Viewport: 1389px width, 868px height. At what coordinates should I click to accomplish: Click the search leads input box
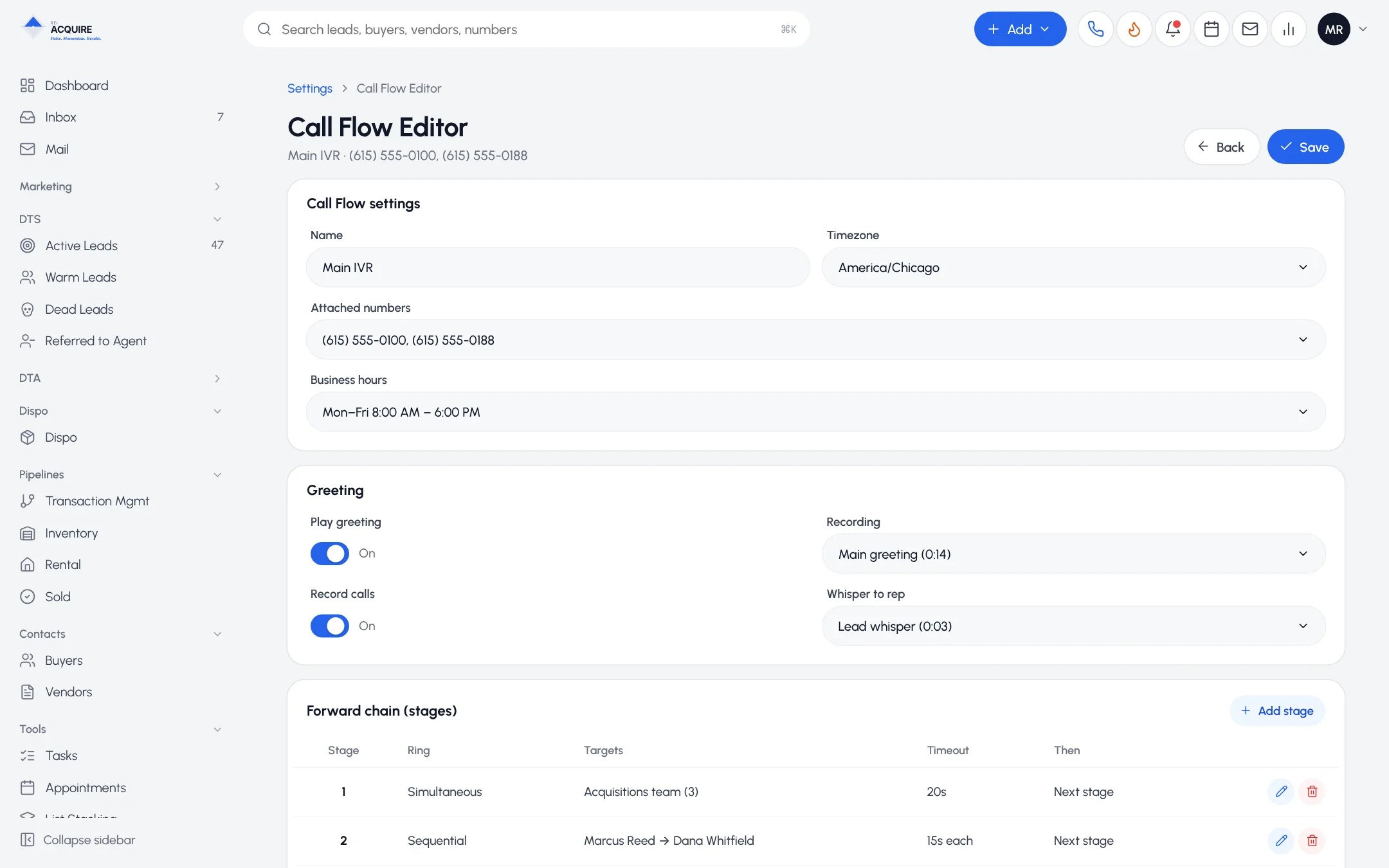click(x=526, y=29)
